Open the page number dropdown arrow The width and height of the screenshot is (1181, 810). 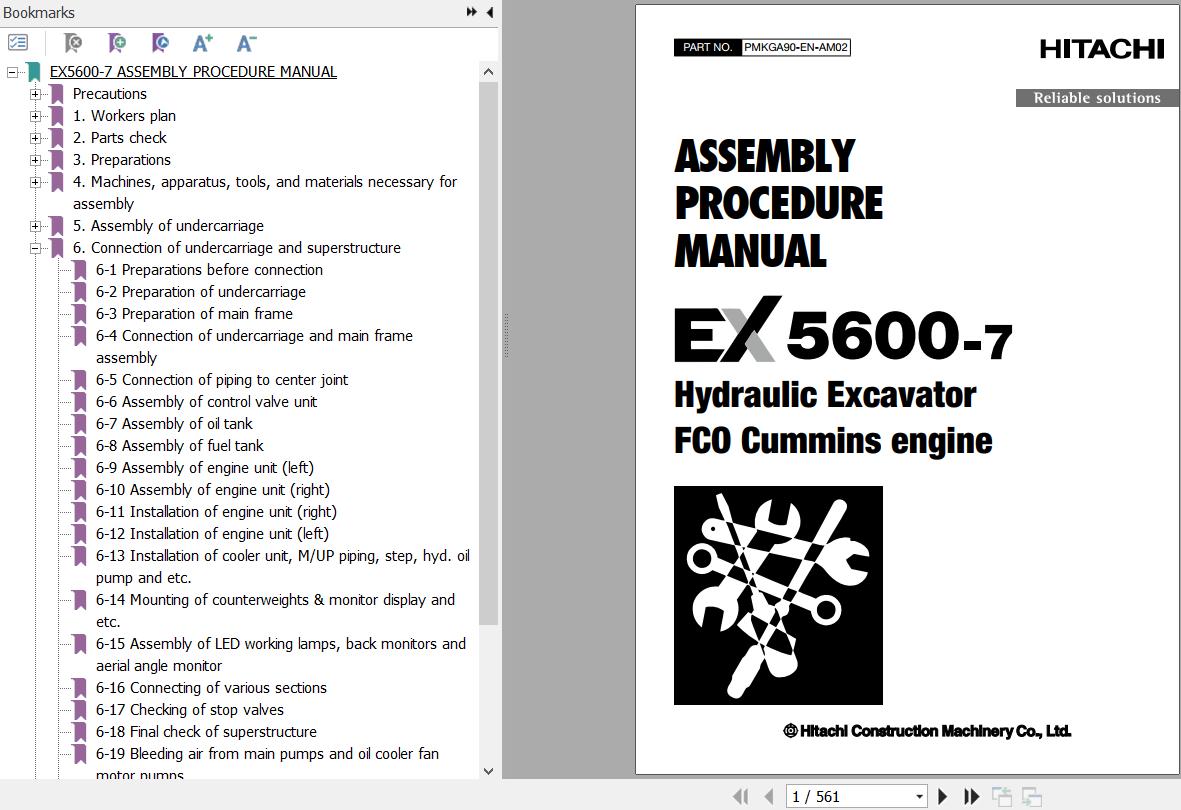click(x=919, y=796)
